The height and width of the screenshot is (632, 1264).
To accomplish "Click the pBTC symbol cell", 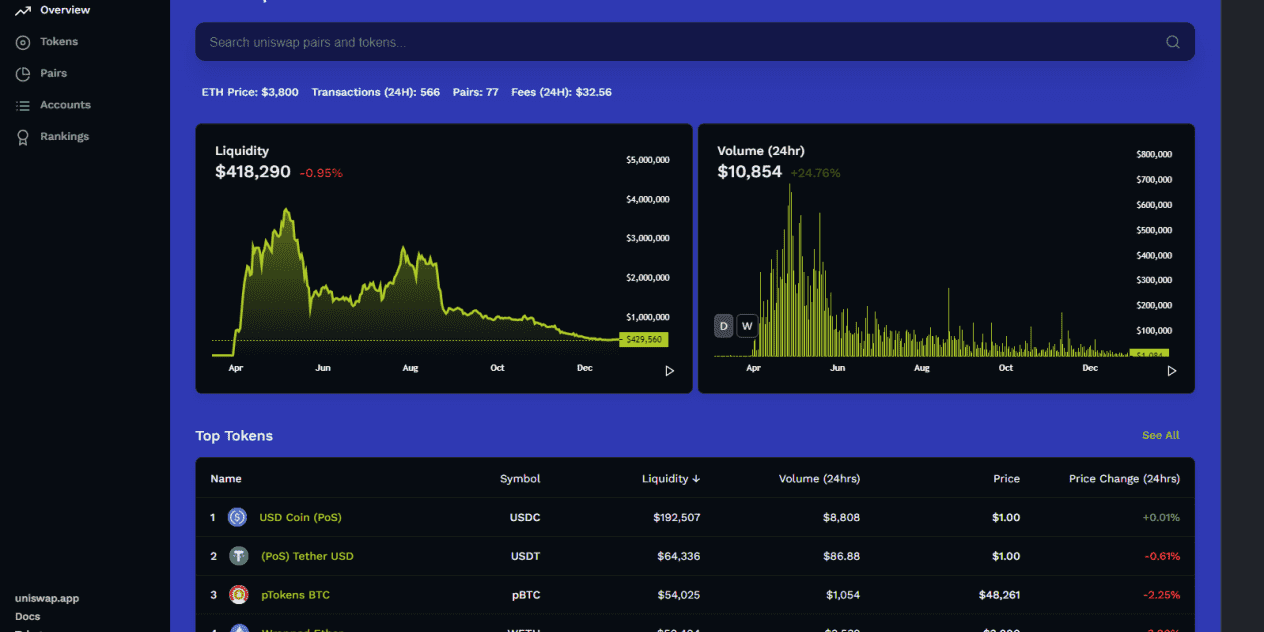I will tap(526, 595).
